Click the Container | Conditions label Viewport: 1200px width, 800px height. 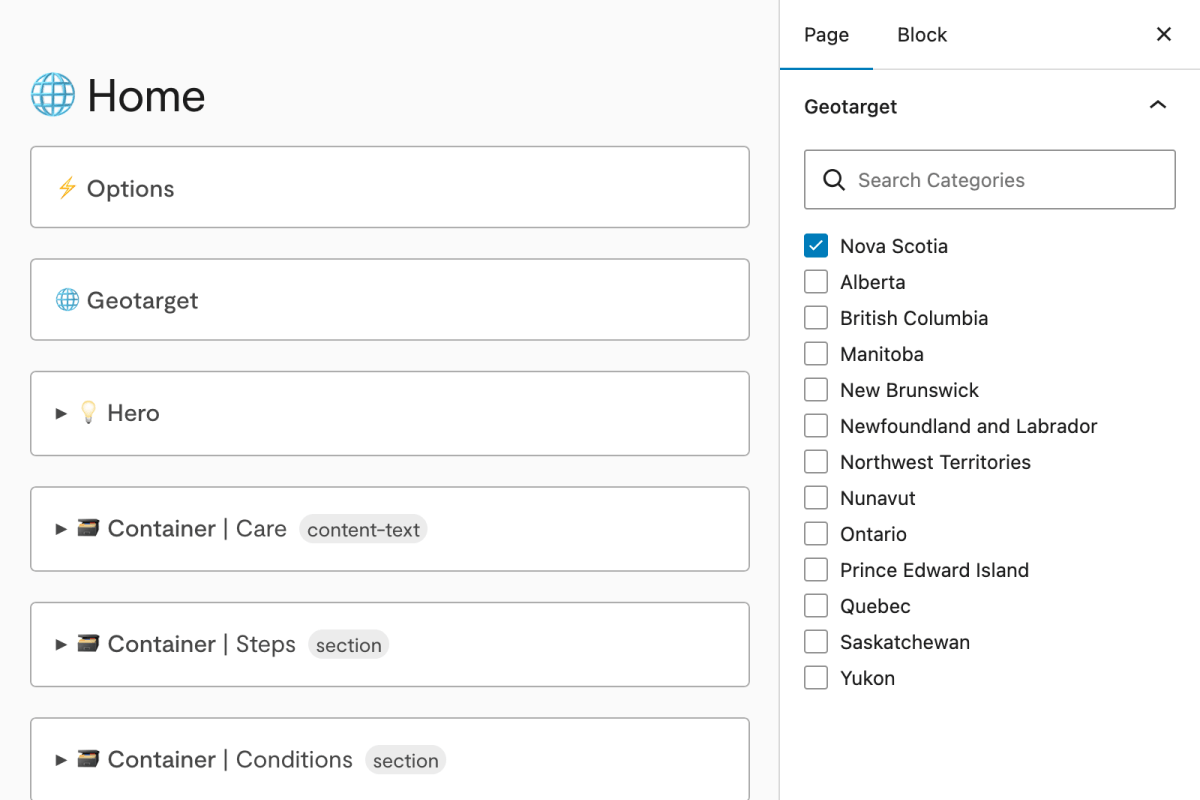coord(230,760)
